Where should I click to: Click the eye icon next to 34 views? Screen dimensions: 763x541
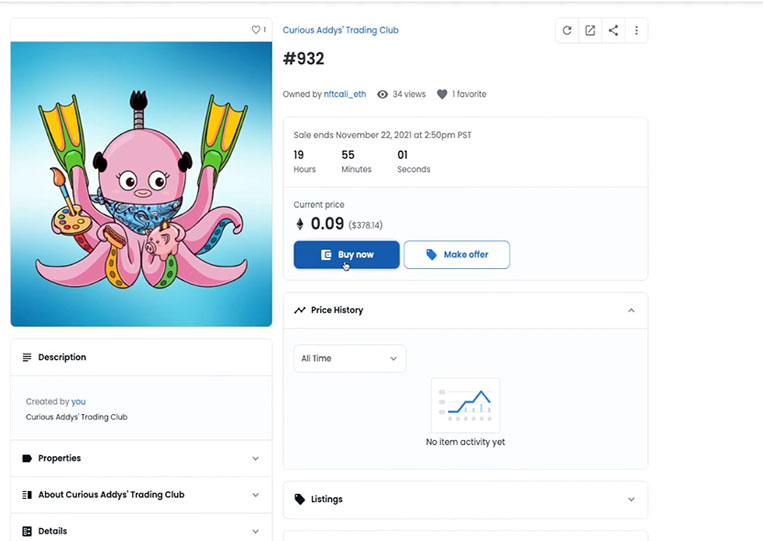[x=382, y=94]
